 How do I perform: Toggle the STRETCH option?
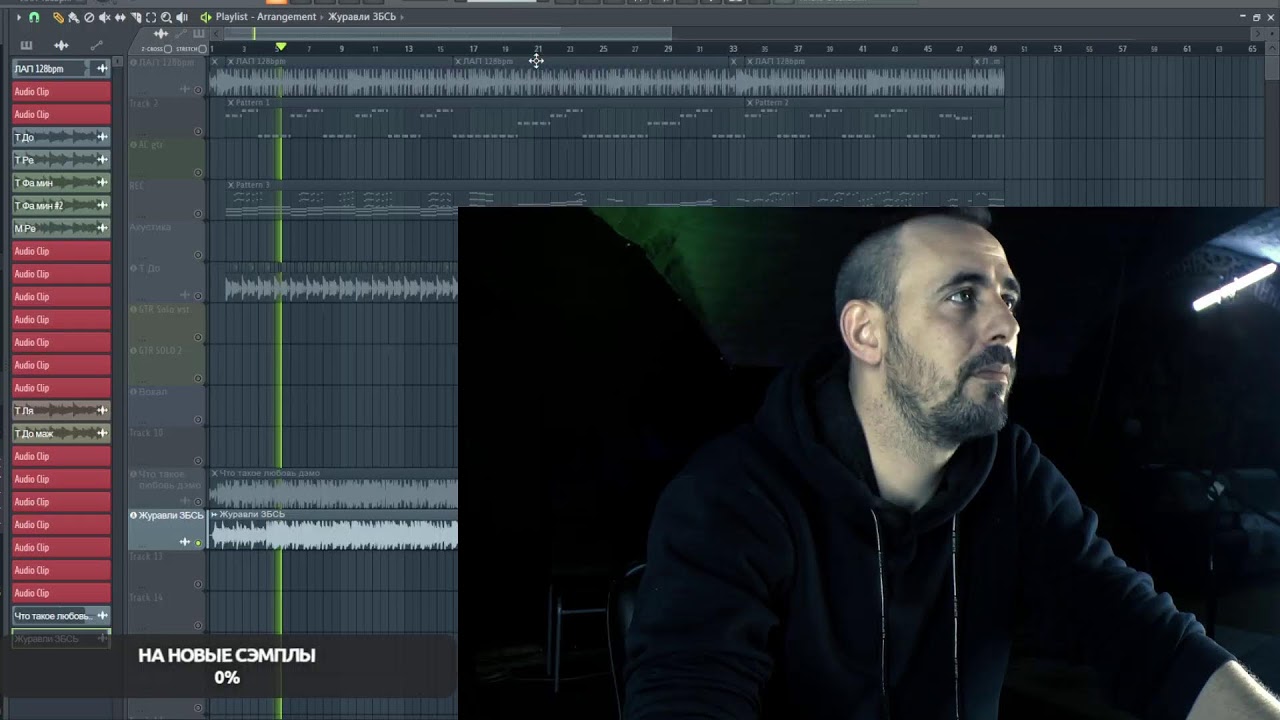203,49
